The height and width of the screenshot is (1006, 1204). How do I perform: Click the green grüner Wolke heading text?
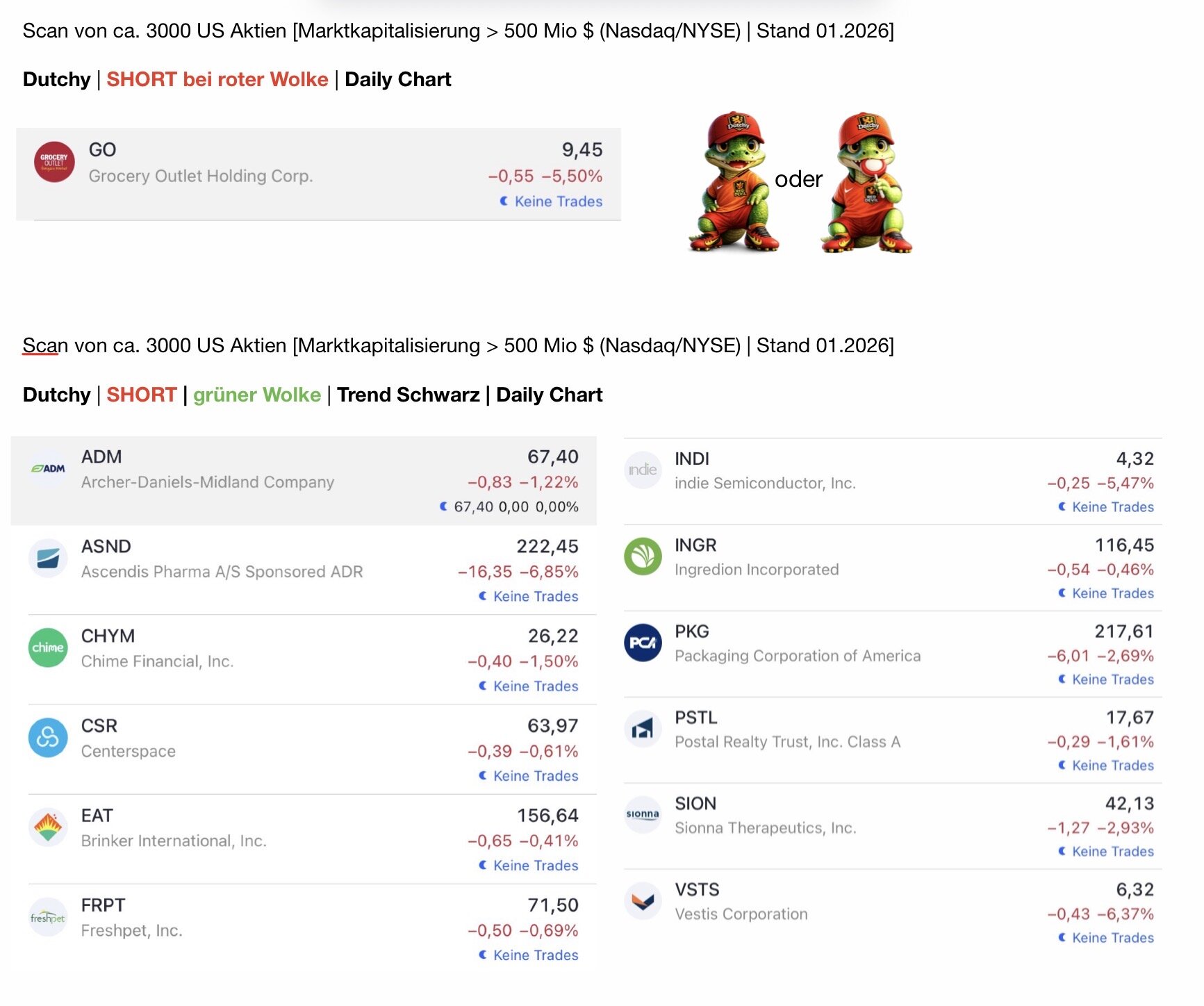pos(256,395)
